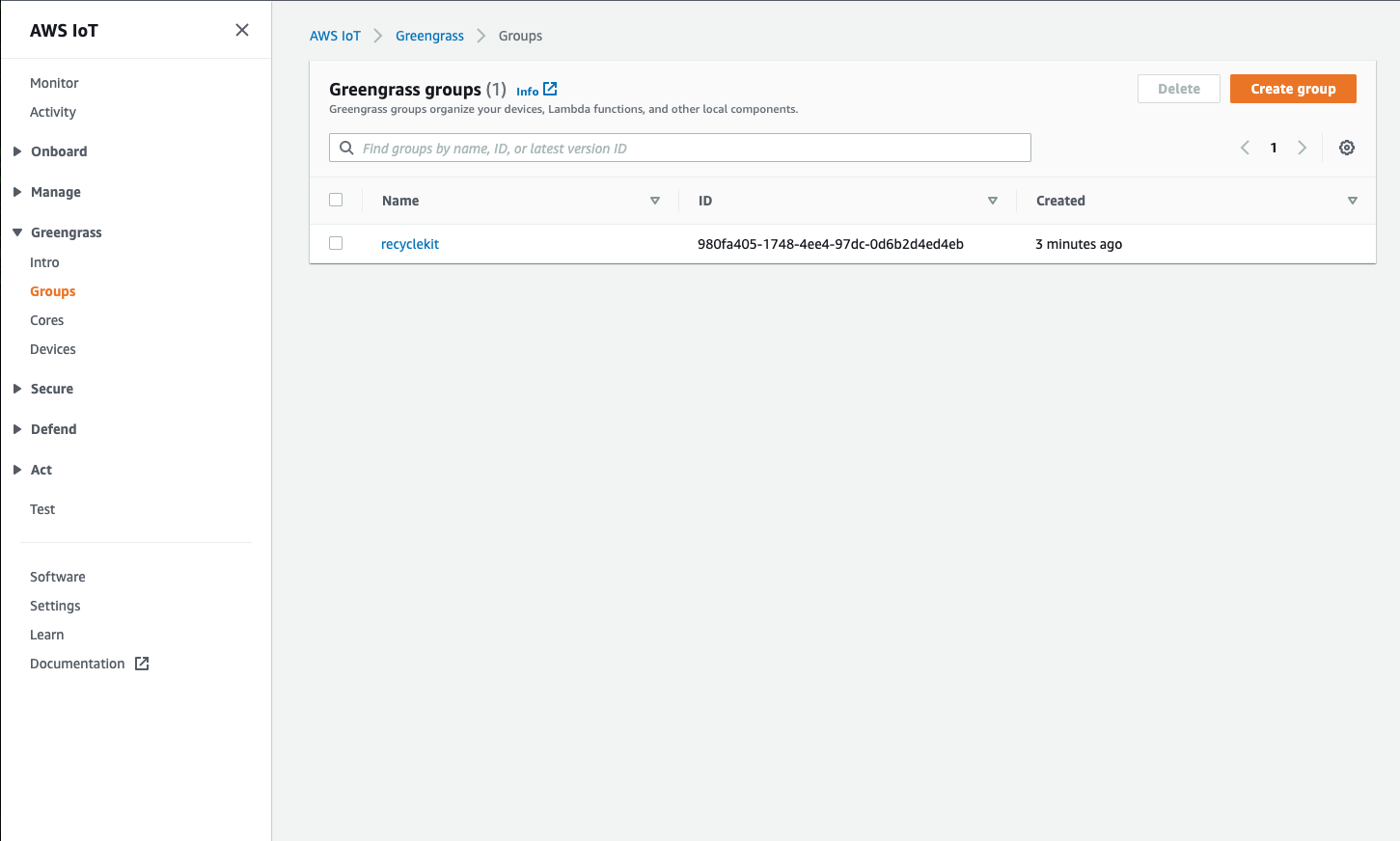This screenshot has height=841, width=1400.
Task: Open Cores in sidebar
Action: (x=47, y=320)
